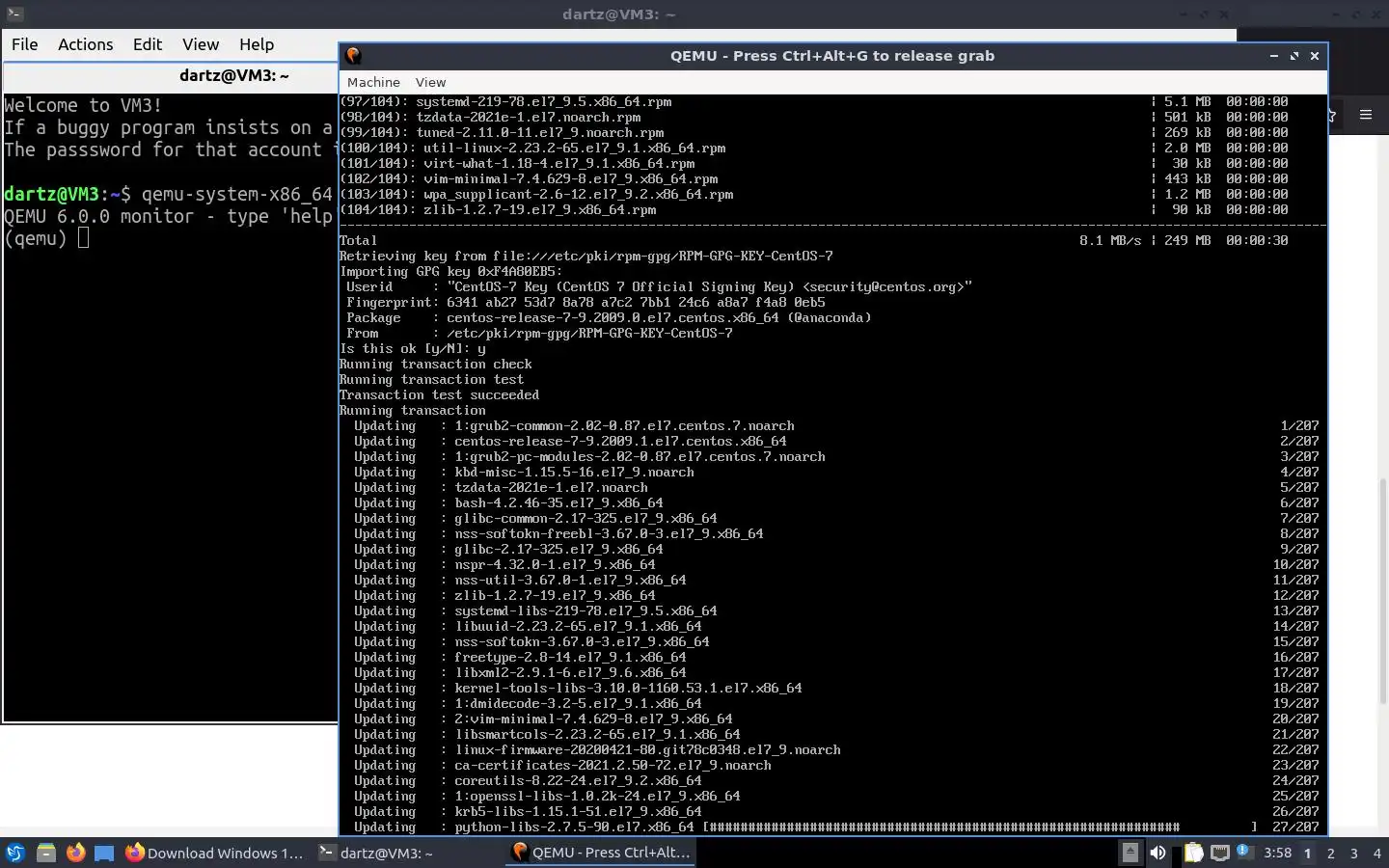Click the linux-firmware-20200421-80 updating row
Image resolution: width=1389 pixels, height=868 pixels.
(829, 749)
